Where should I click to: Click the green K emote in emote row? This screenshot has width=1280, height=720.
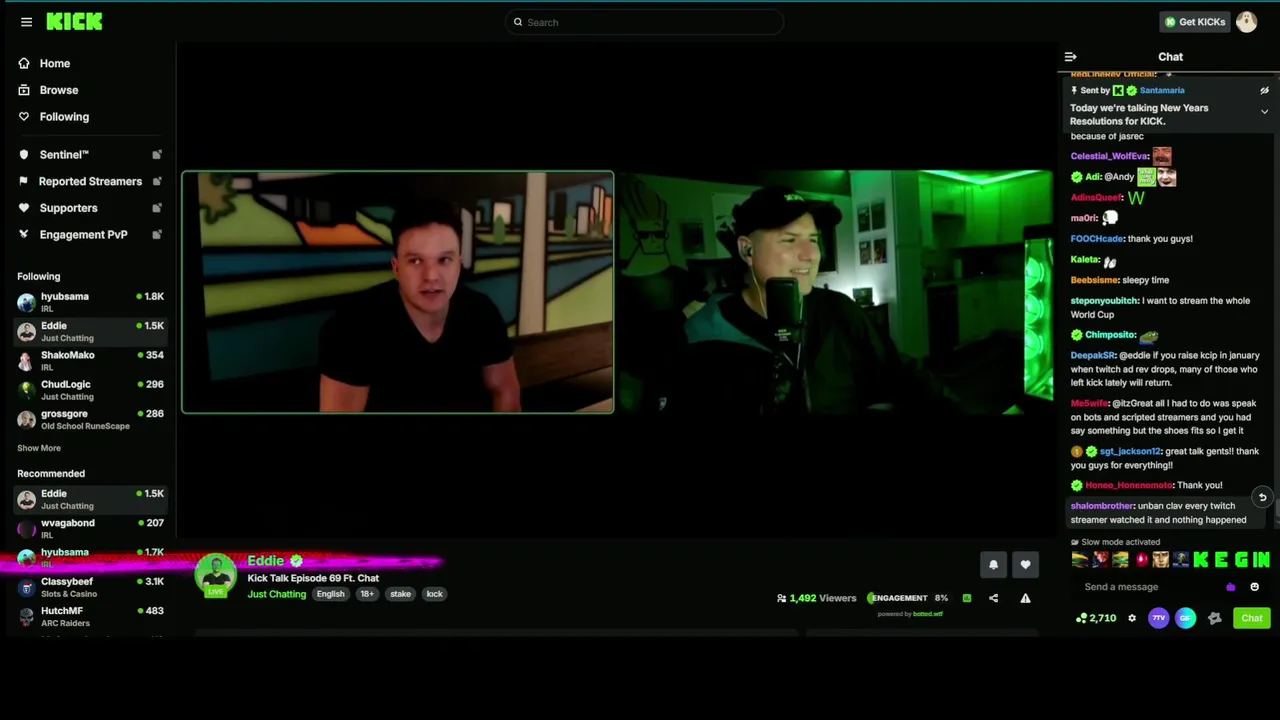1201,560
